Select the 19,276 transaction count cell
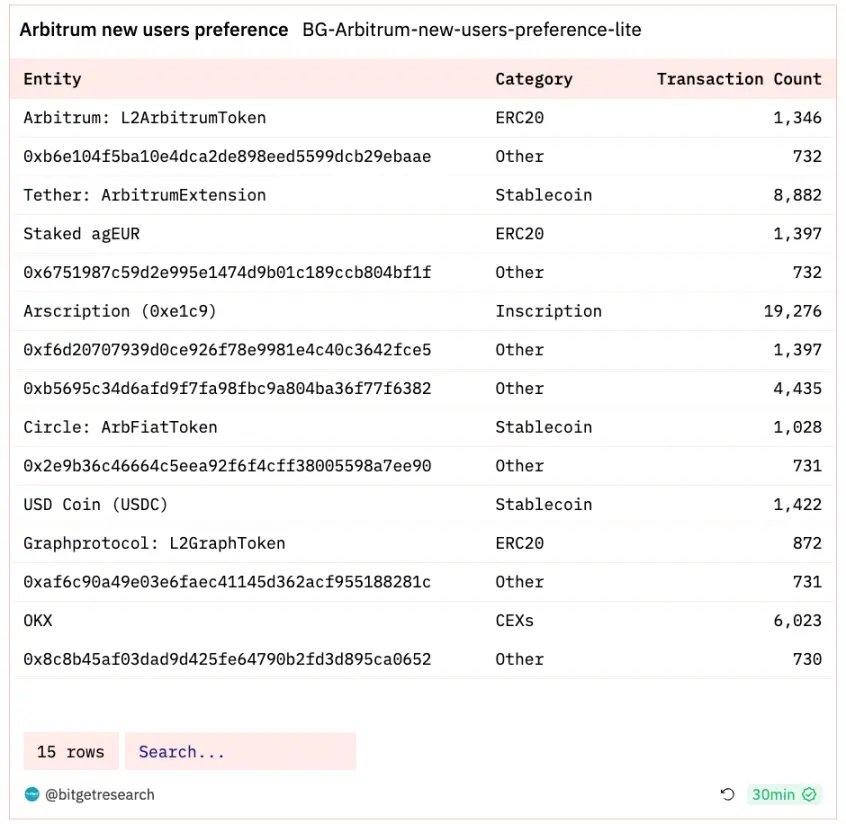Viewport: 846px width, 824px height. tap(792, 311)
